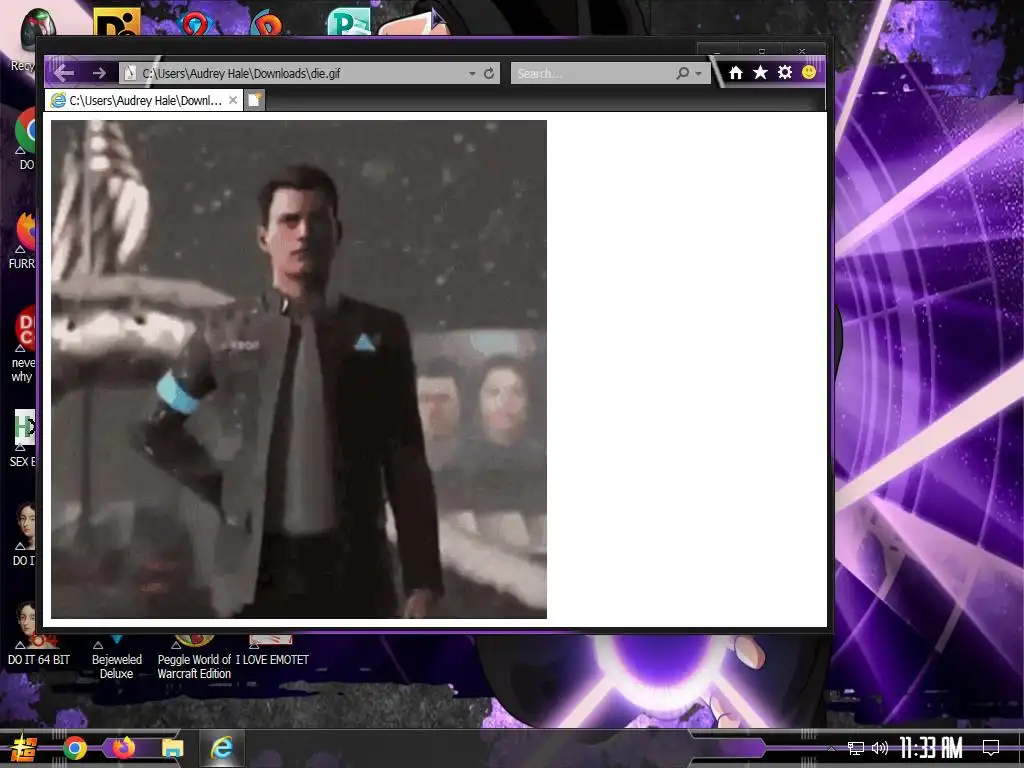Screen dimensions: 1024x768
Task: Close the current browser tab
Action: coord(232,100)
